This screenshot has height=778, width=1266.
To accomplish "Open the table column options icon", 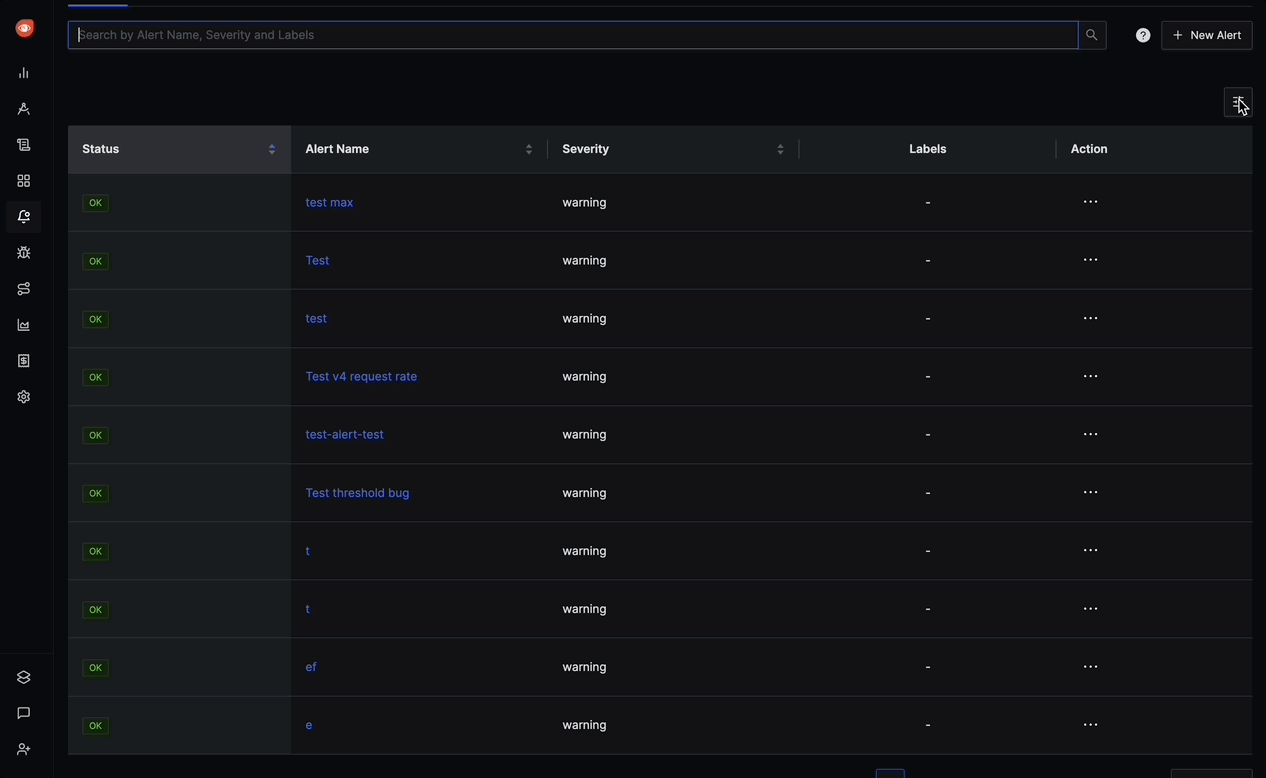I will [1238, 102].
